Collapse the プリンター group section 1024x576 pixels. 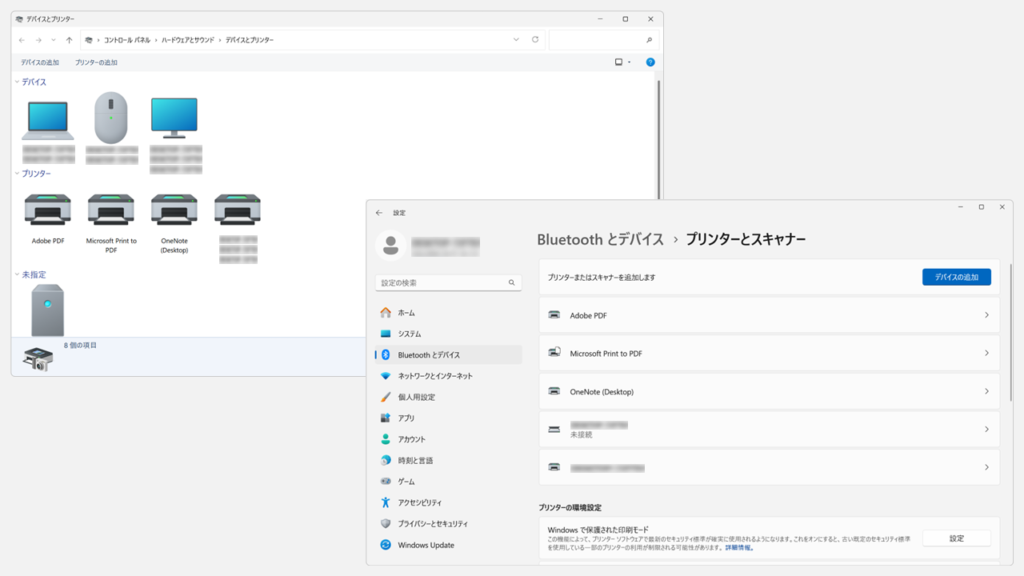coord(16,174)
